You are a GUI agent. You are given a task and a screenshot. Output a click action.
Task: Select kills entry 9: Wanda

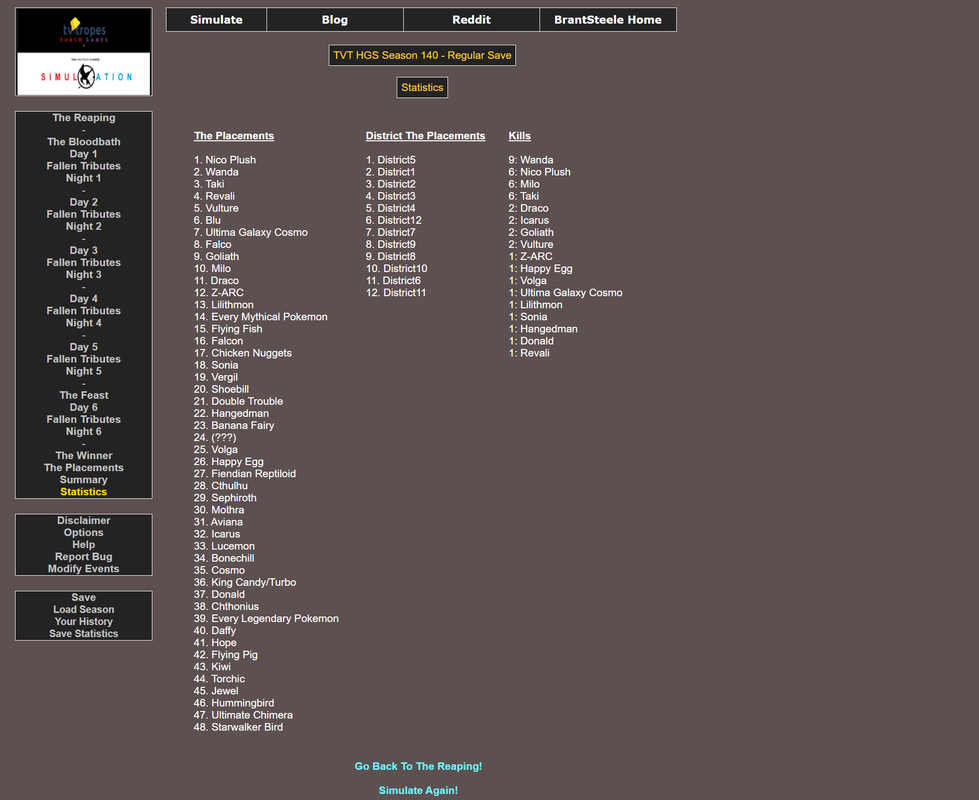pyautogui.click(x=531, y=160)
